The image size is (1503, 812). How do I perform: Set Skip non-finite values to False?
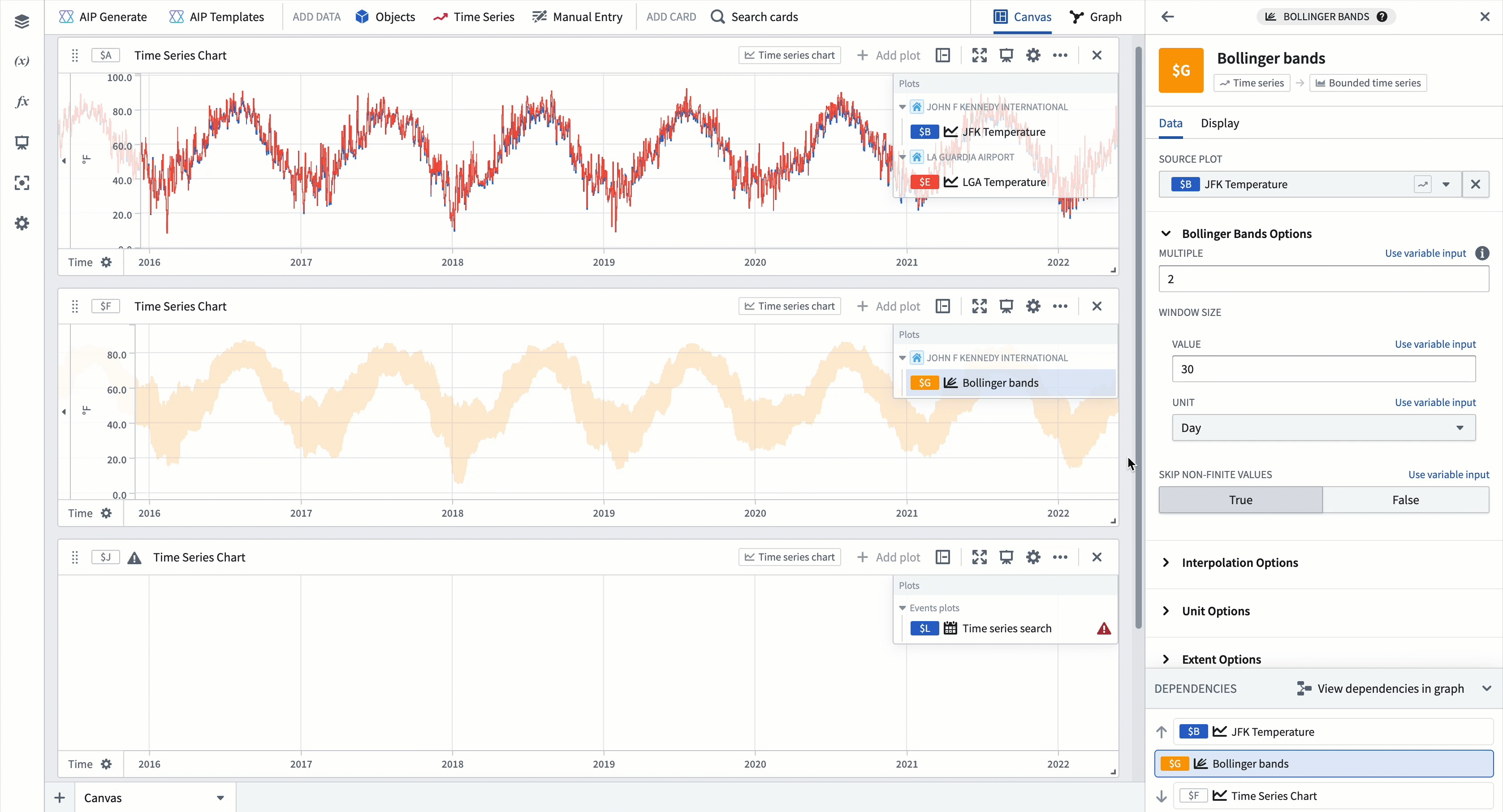coord(1405,500)
